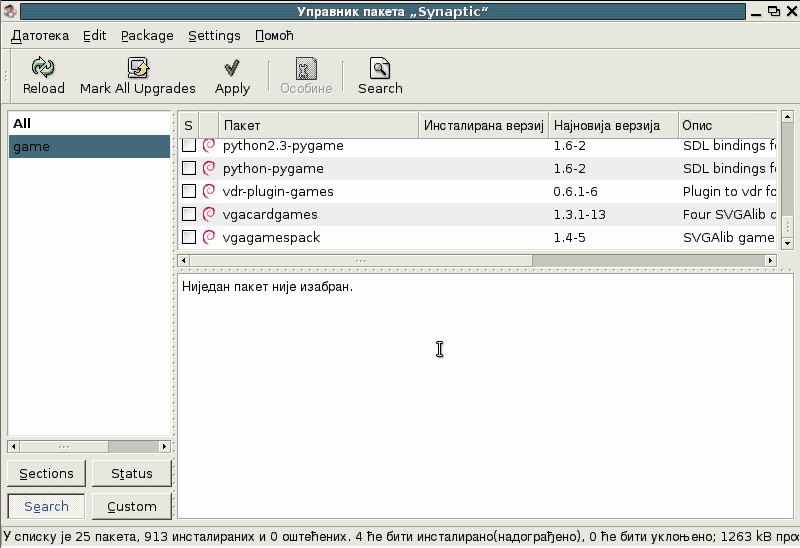Sort by the Пакет column header

click(x=318, y=126)
